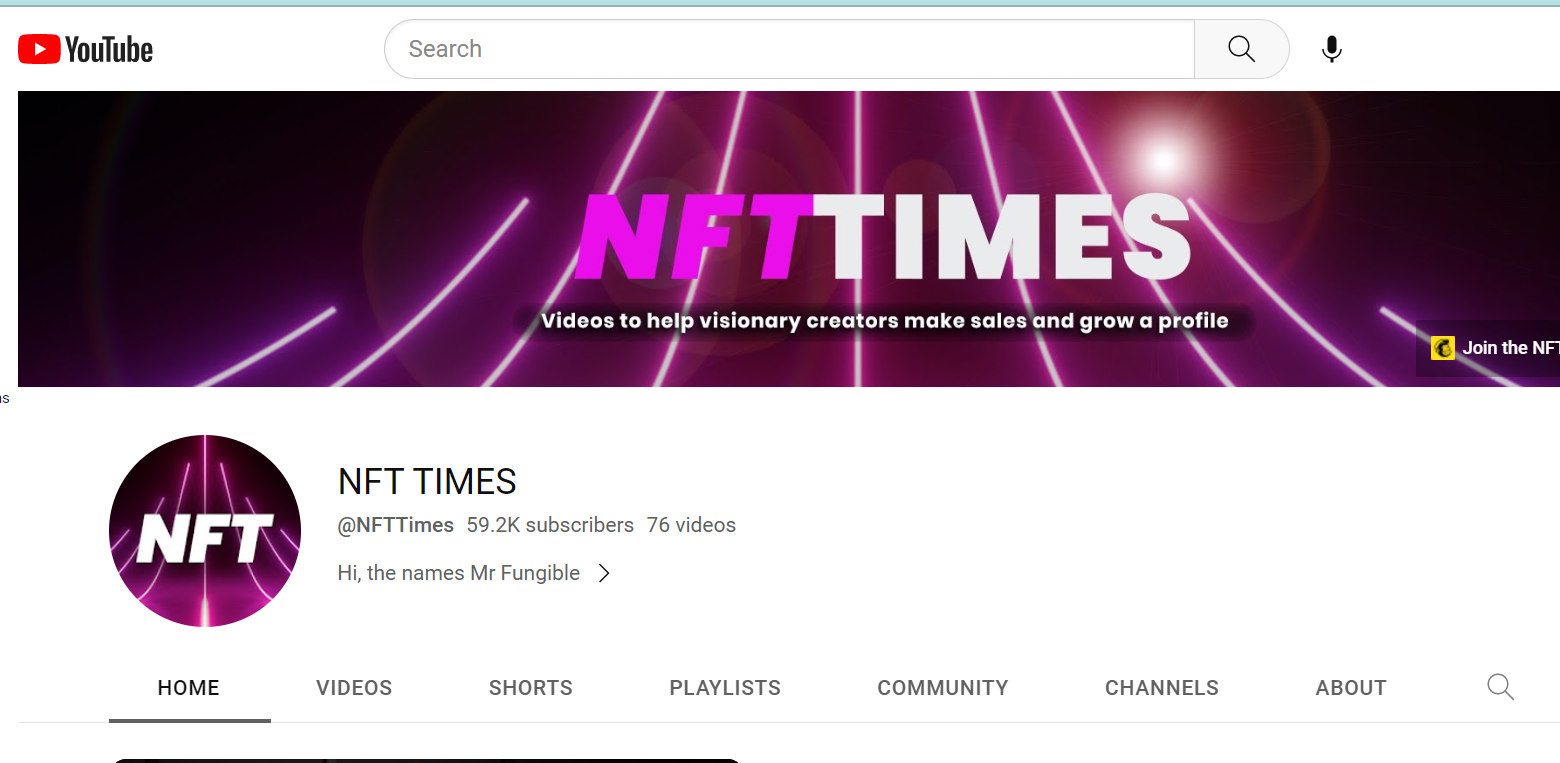This screenshot has height=763, width=1560.
Task: Click the @NFTTimes handle text
Action: click(396, 525)
